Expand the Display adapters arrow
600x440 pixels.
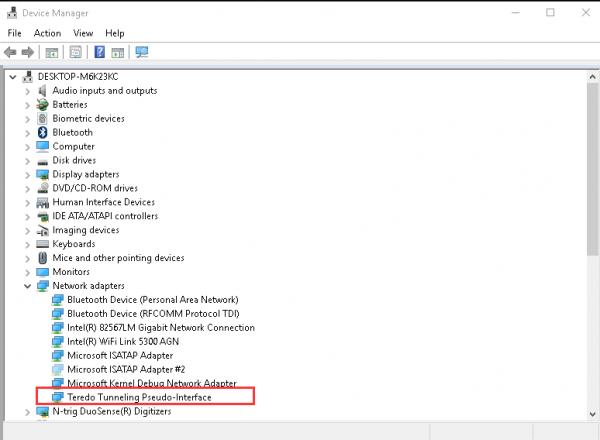(27, 175)
